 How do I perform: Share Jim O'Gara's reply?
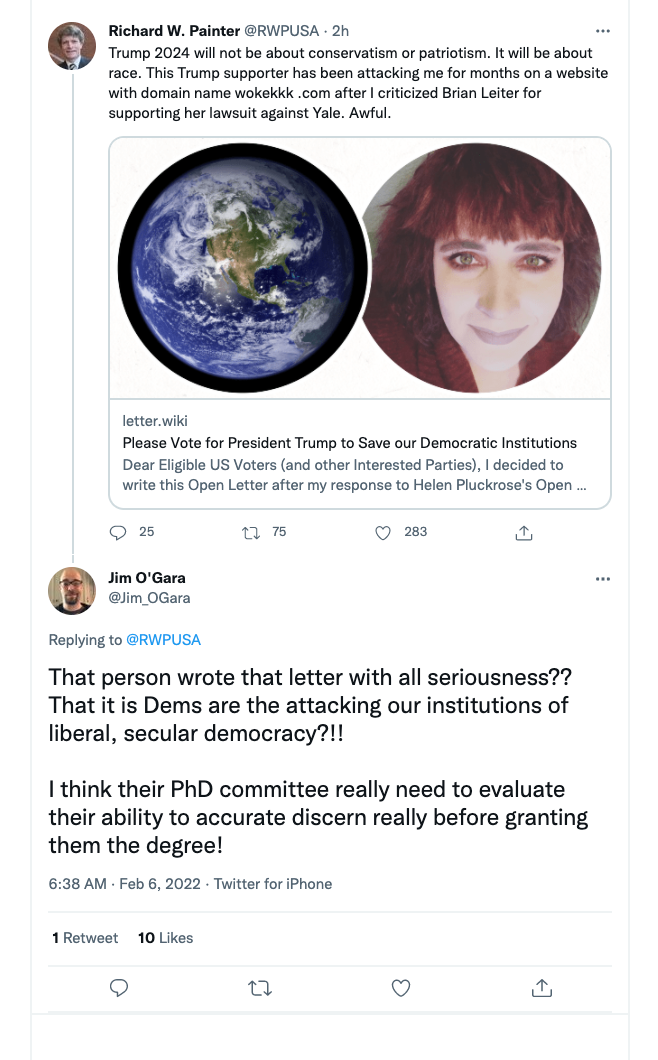(x=542, y=988)
